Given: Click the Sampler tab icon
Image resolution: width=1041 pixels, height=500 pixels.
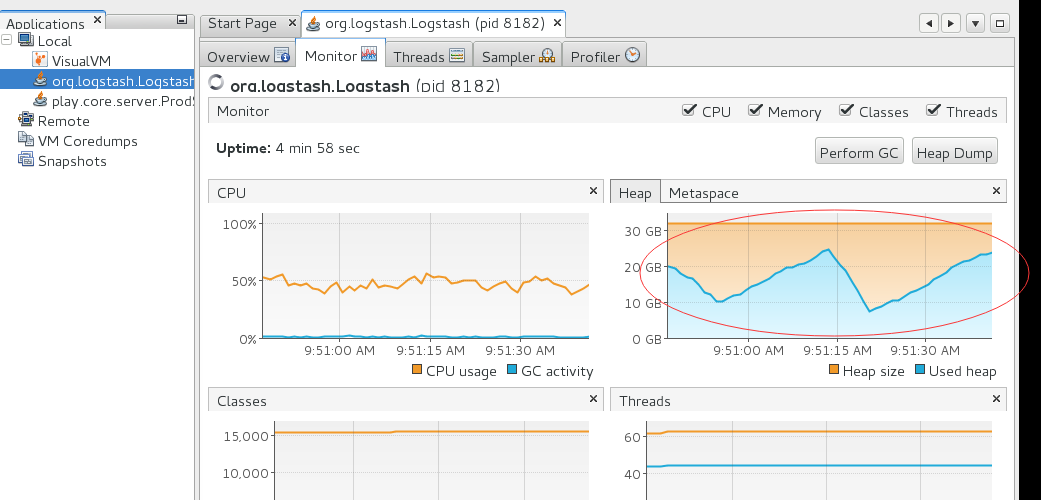Looking at the screenshot, I should pos(546,56).
